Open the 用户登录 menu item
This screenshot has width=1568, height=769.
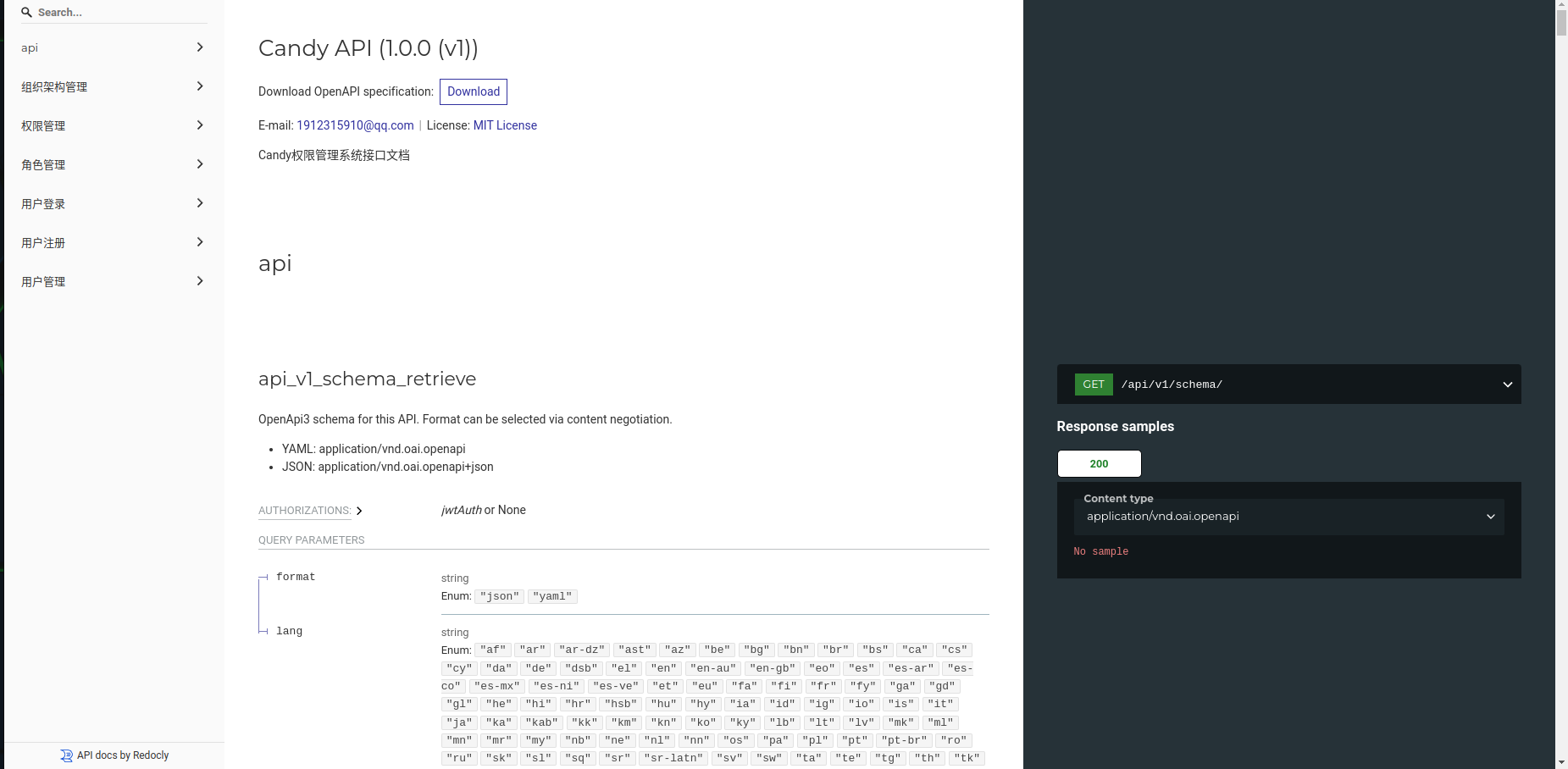coord(114,203)
